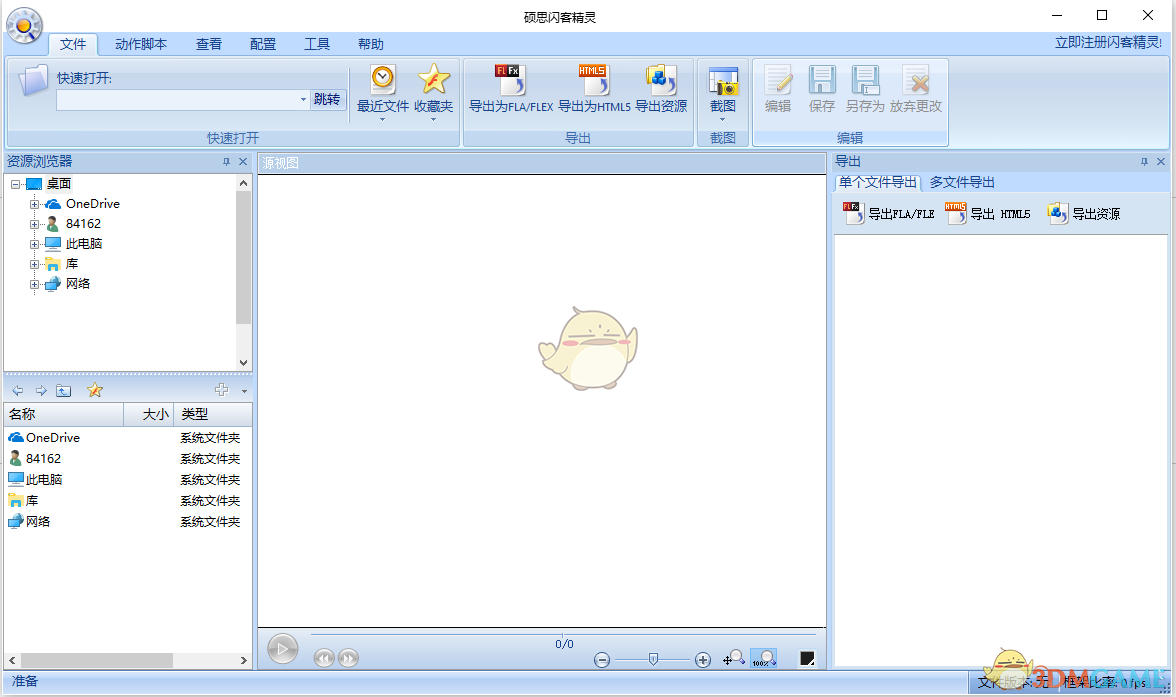
Task: Click the 截图 camera icon
Action: [722, 82]
